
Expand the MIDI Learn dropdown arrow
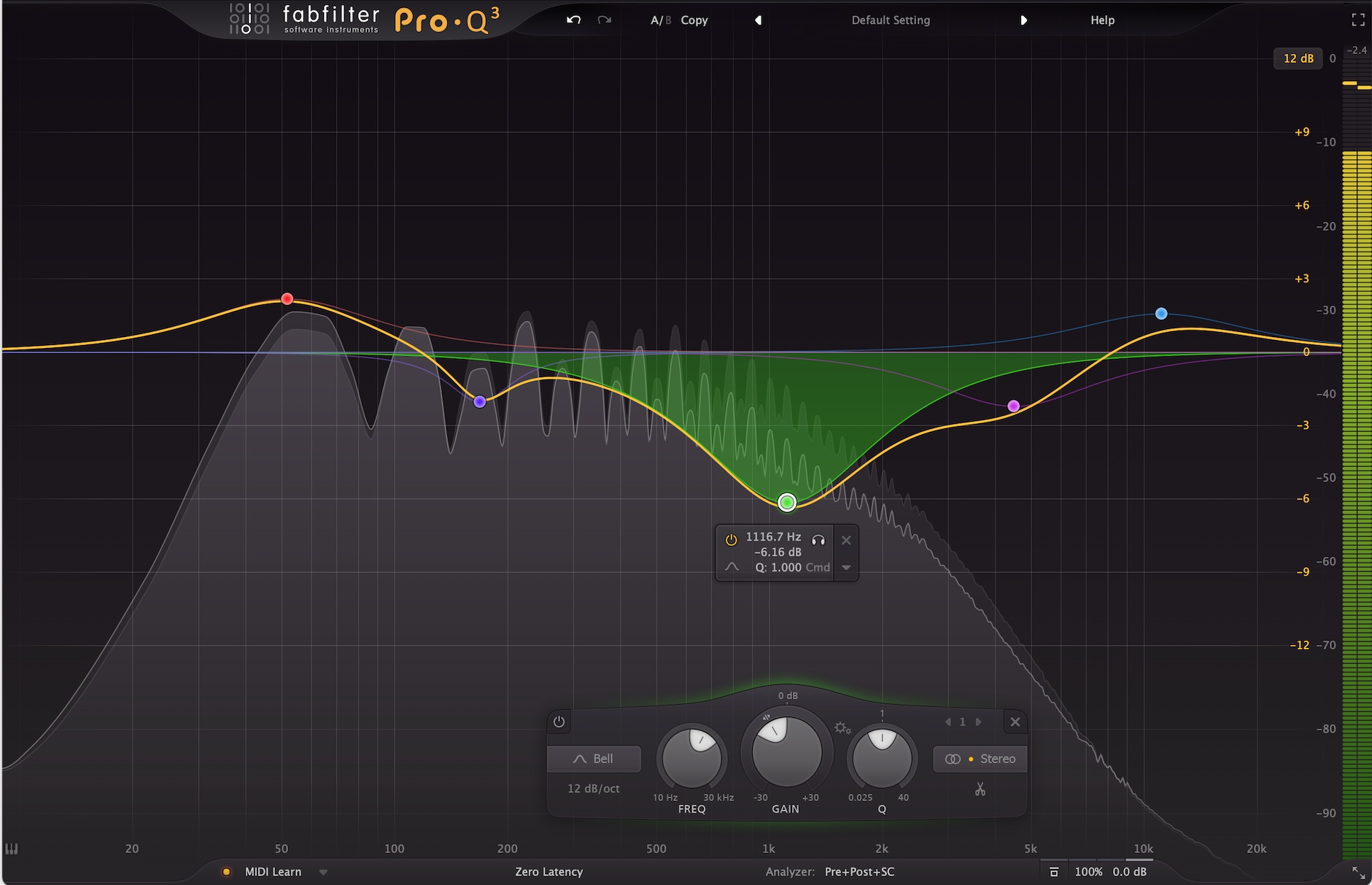323,872
